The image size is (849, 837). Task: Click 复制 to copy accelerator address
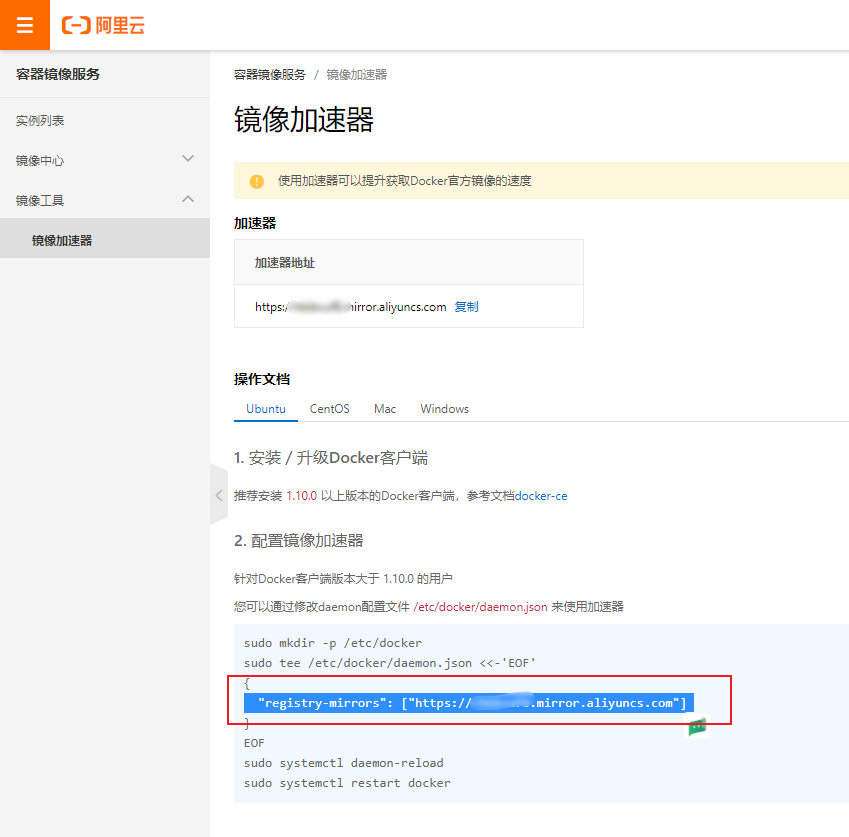coord(466,306)
